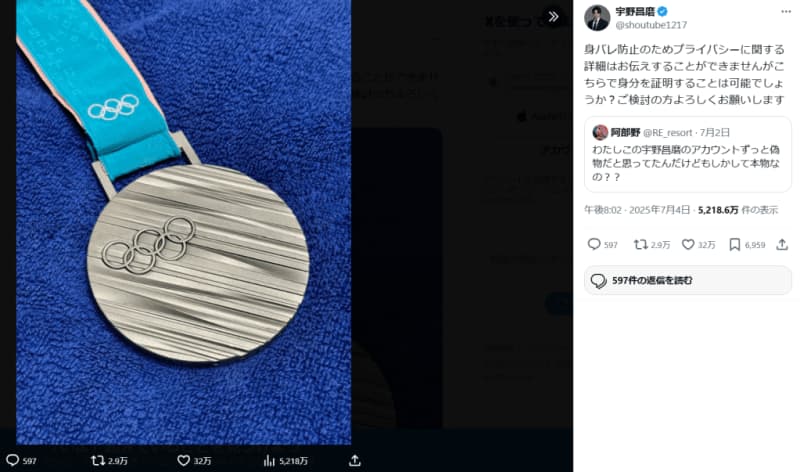
Task: Click the @RE_resort handle in quoted post
Action: pyautogui.click(x=667, y=133)
